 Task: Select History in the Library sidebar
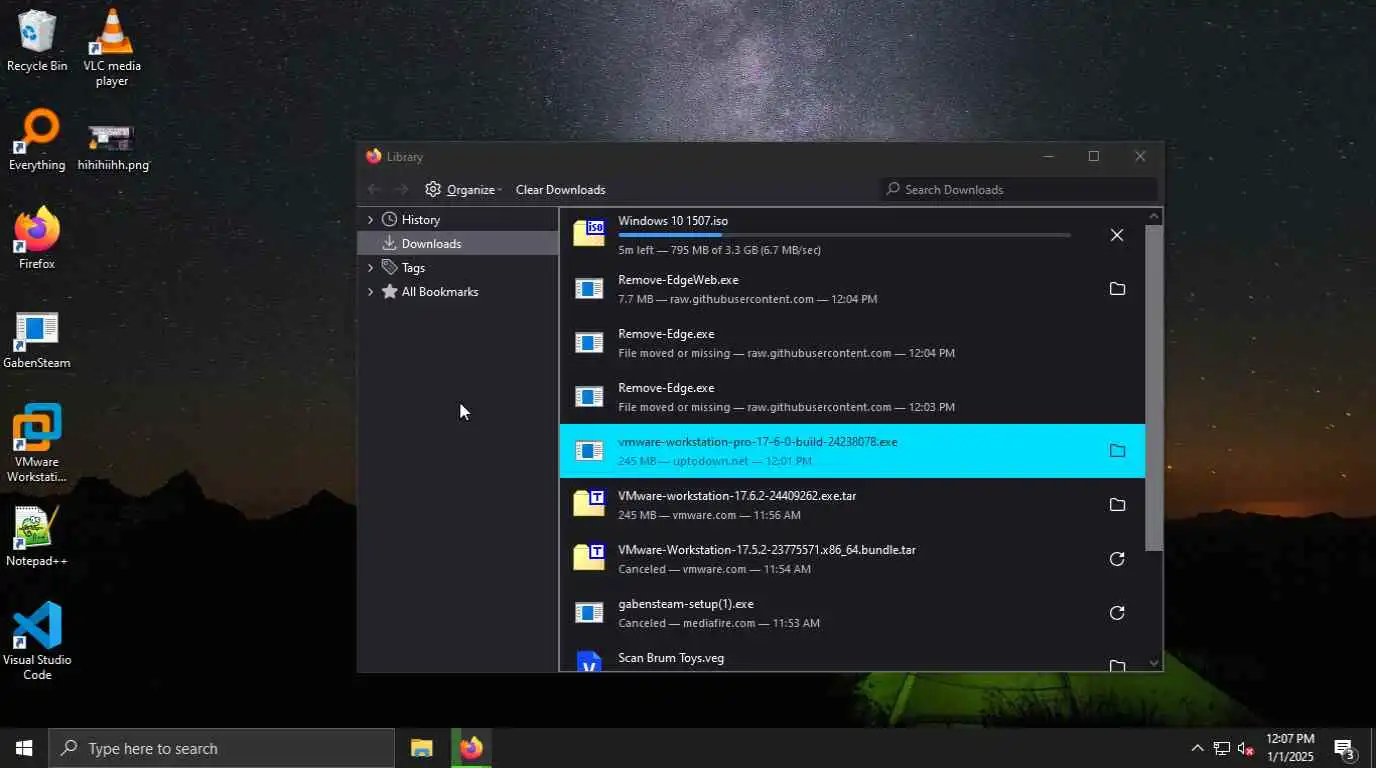tap(420, 219)
